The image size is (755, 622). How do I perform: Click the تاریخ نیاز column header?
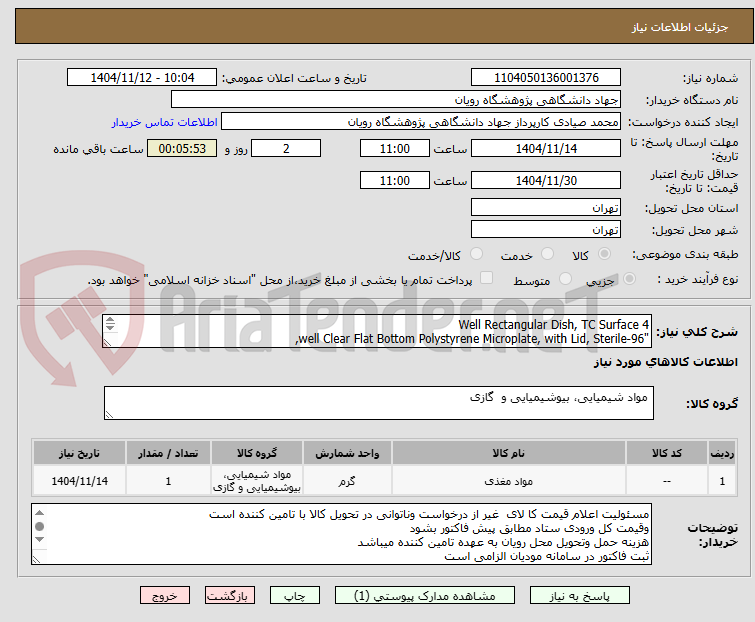pos(79,453)
